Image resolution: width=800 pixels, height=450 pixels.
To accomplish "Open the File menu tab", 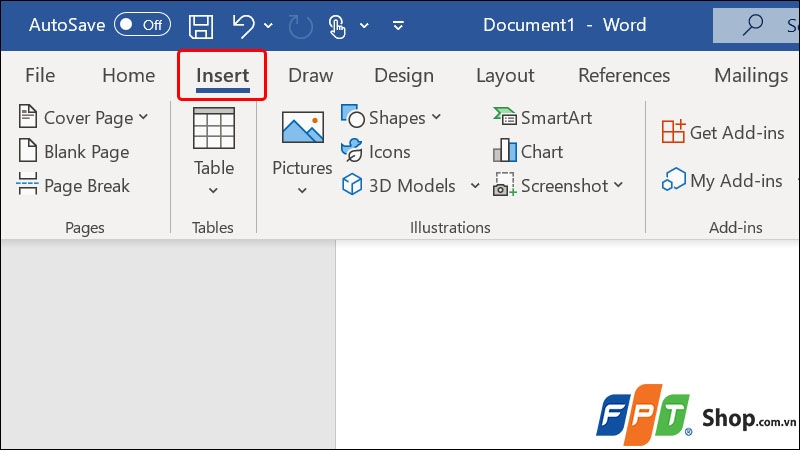I will click(x=40, y=76).
